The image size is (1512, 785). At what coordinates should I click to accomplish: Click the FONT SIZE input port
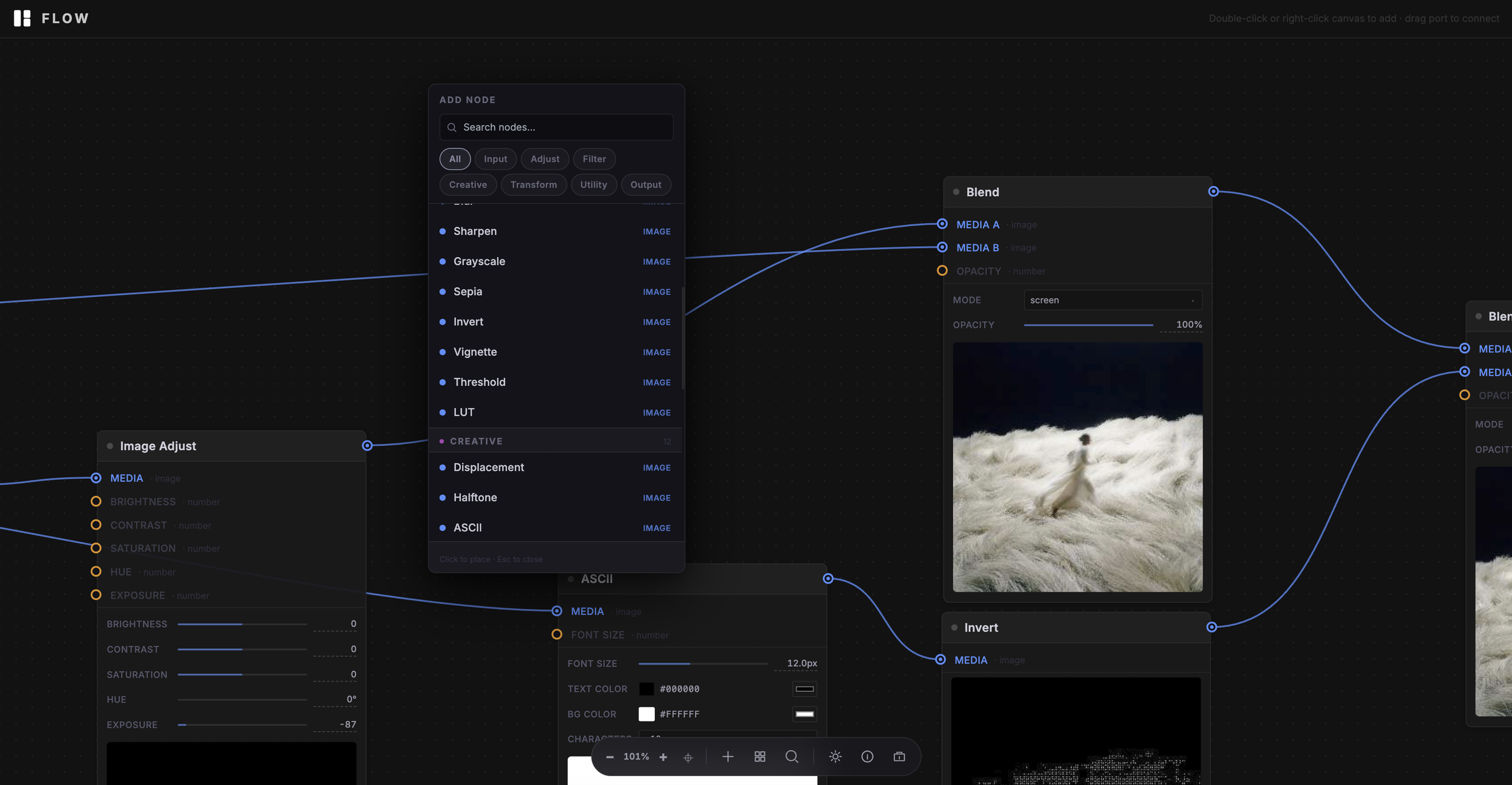pos(556,634)
